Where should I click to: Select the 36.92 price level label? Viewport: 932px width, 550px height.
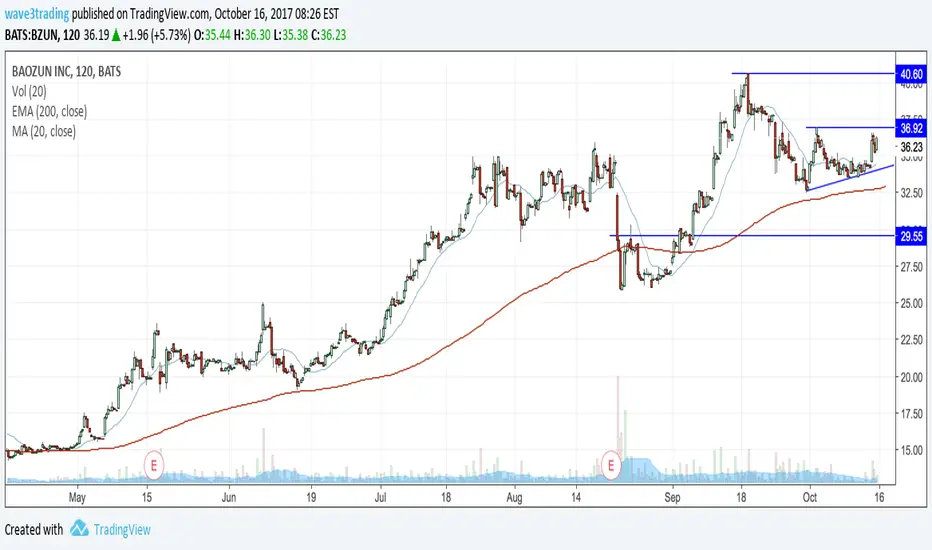tap(911, 128)
